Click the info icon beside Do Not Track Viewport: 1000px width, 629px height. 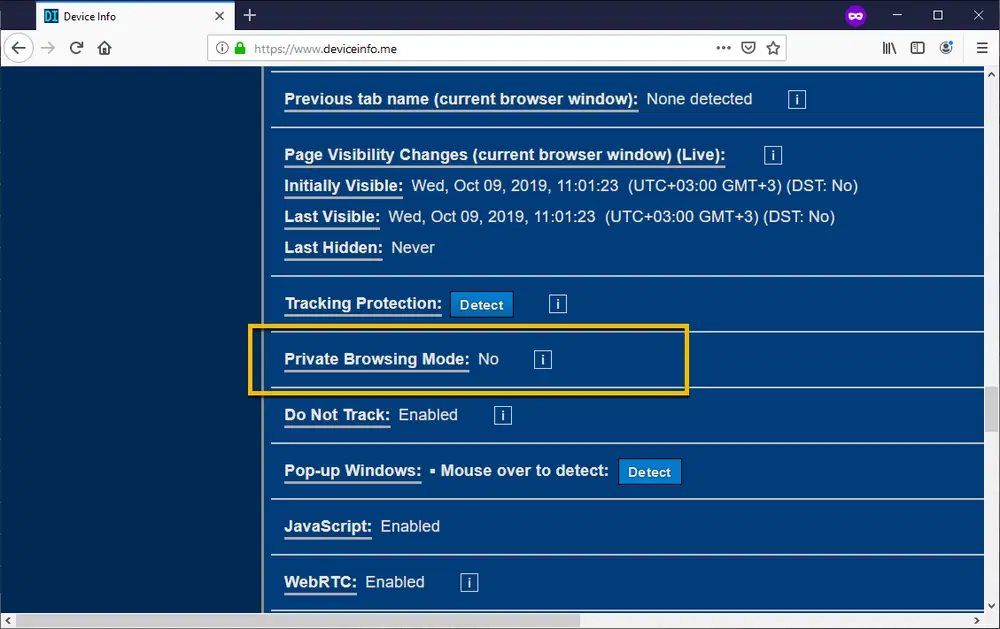click(502, 414)
